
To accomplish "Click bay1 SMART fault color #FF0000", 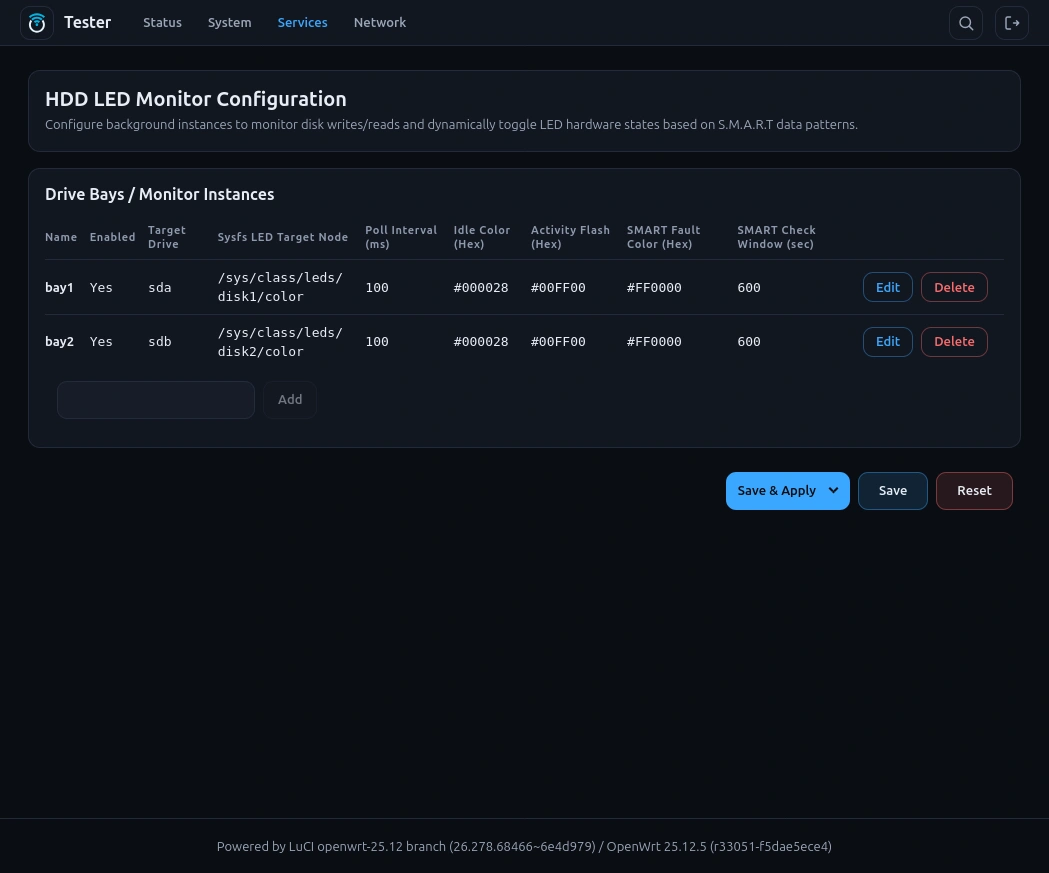I will click(654, 288).
